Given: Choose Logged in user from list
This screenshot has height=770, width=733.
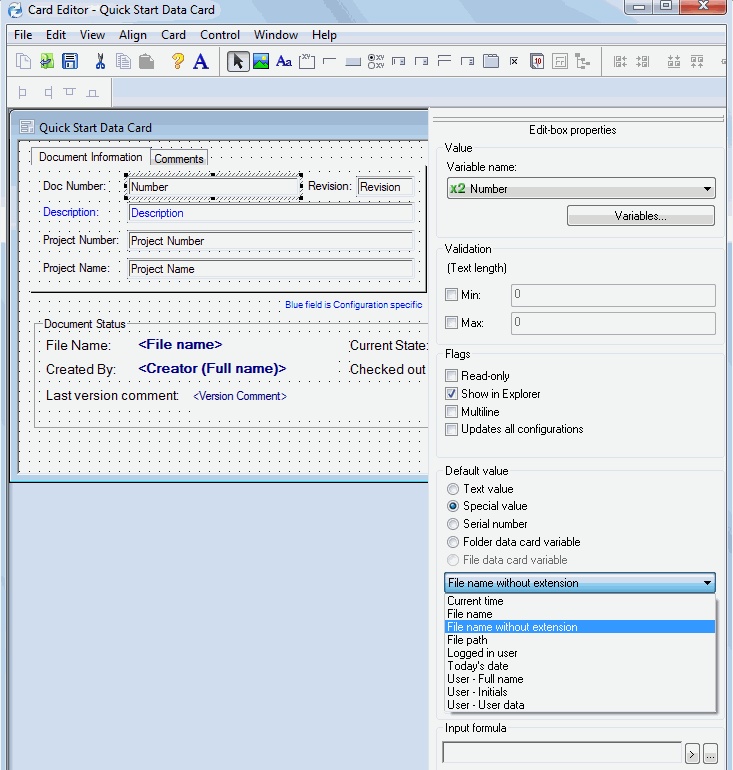Looking at the screenshot, I should (580, 653).
